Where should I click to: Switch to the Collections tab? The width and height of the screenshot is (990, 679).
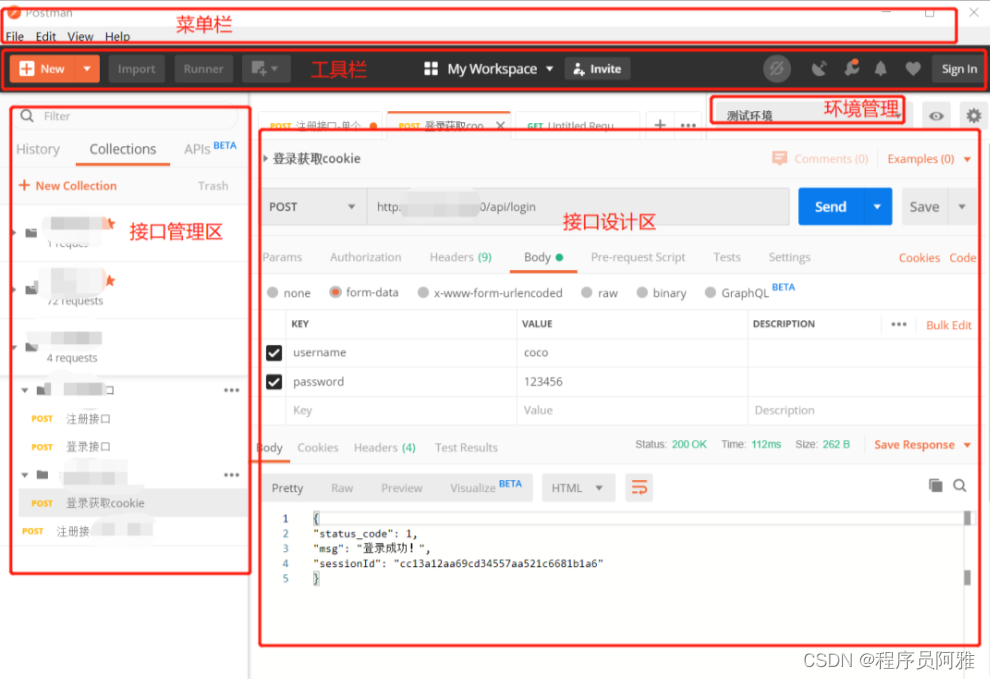[122, 149]
